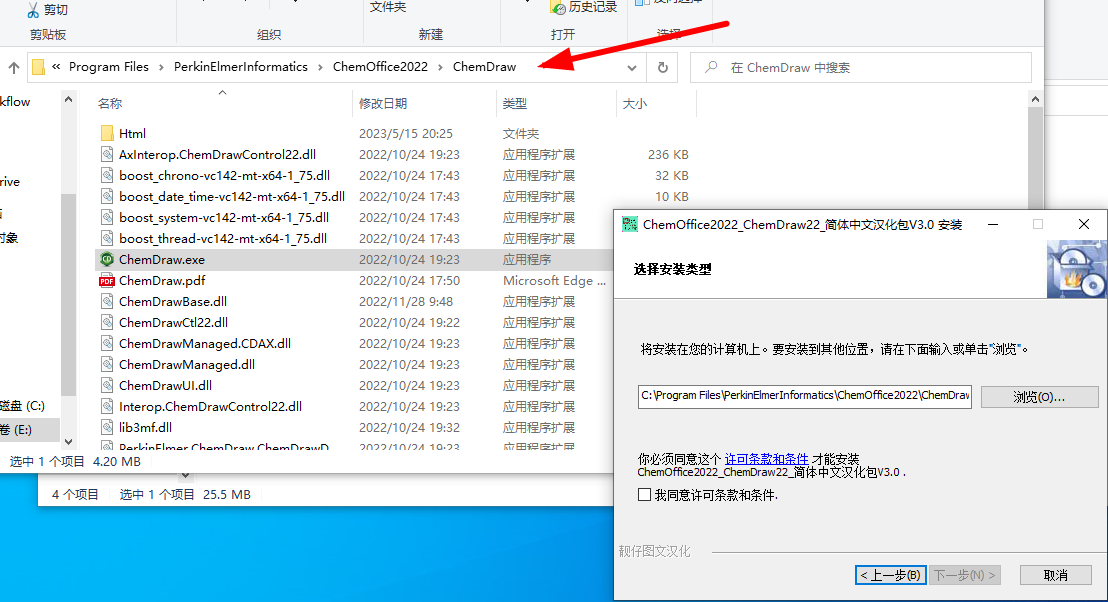Sort by Name column header

click(x=110, y=104)
